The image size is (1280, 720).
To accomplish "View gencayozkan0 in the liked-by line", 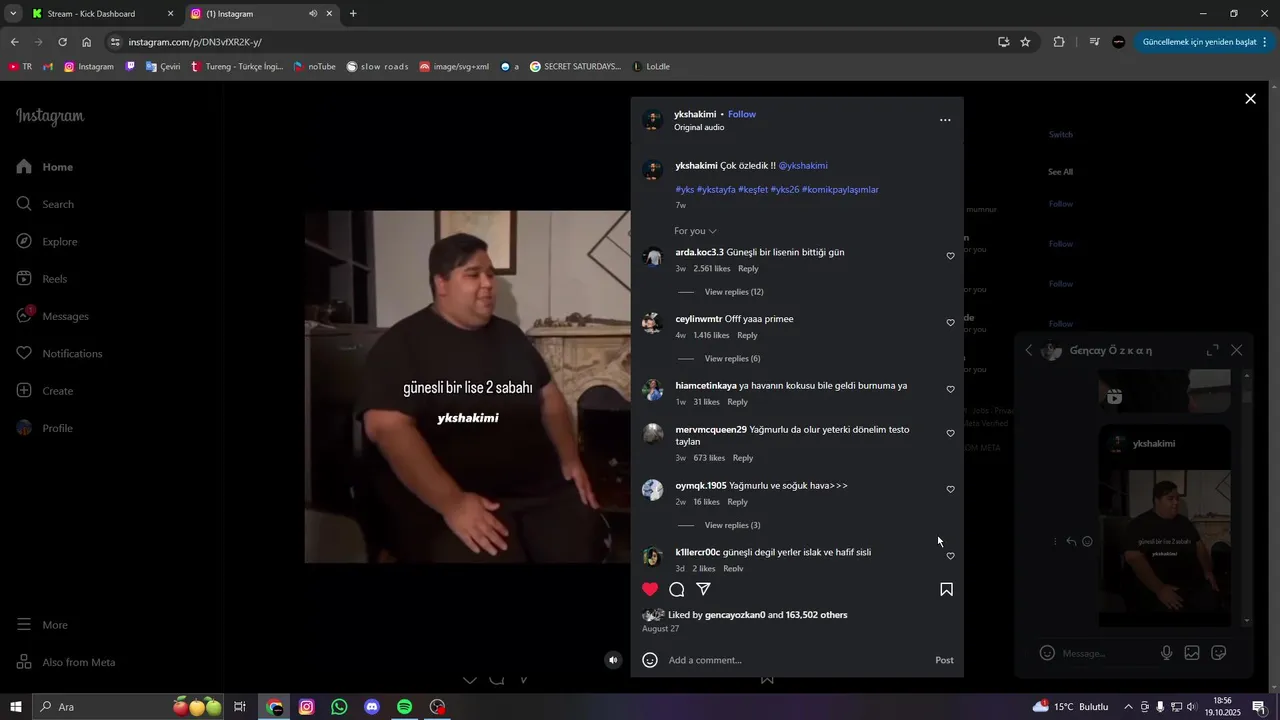I will pyautogui.click(x=735, y=615).
